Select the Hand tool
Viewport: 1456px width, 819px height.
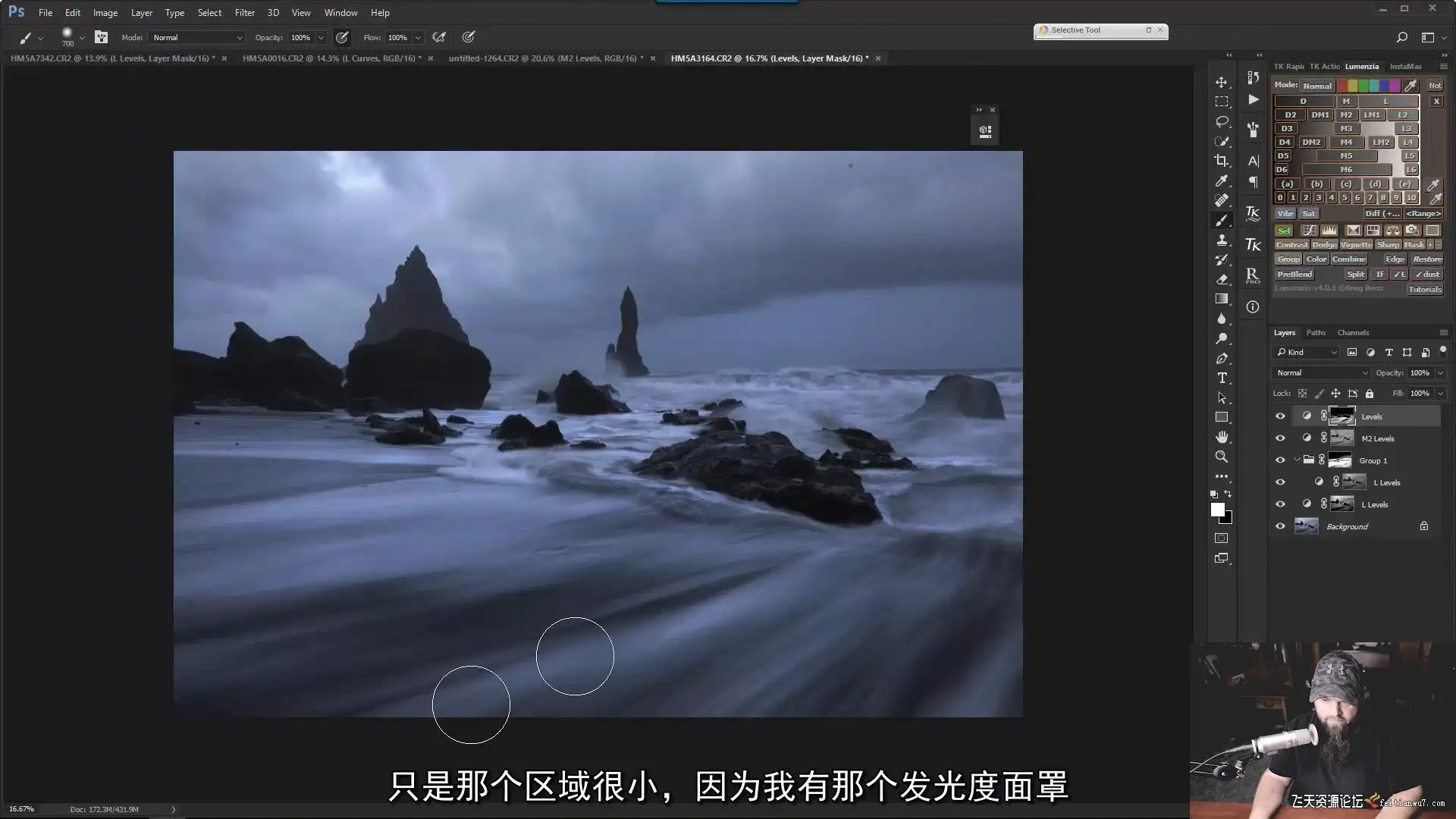click(1221, 437)
